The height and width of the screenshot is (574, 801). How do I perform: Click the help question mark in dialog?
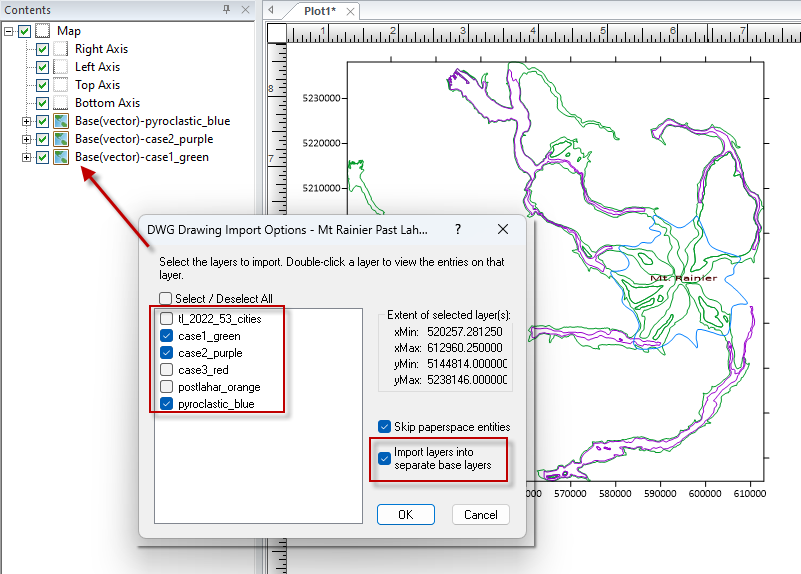457,229
